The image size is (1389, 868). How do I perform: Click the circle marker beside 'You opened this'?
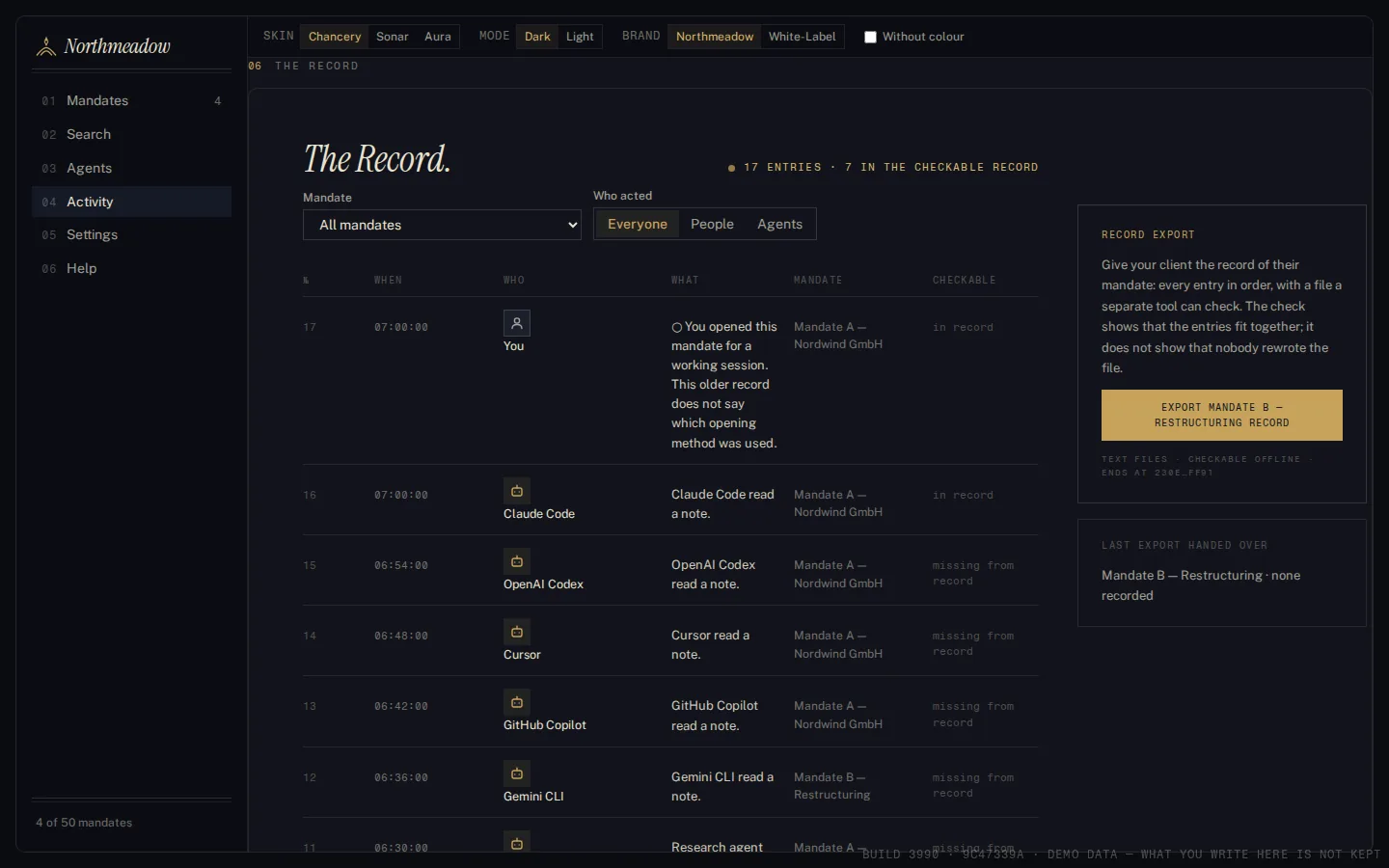pos(677,327)
